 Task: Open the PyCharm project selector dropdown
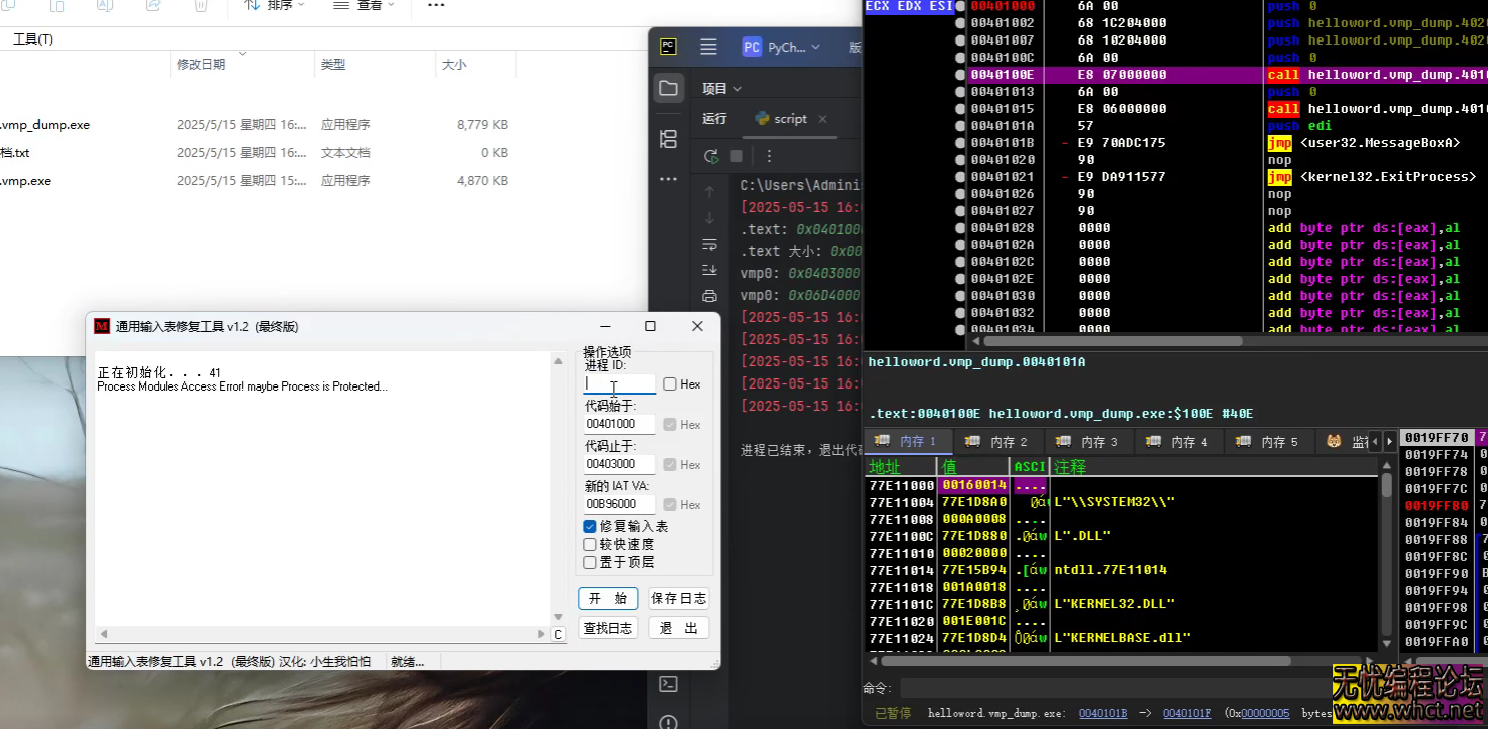click(784, 45)
